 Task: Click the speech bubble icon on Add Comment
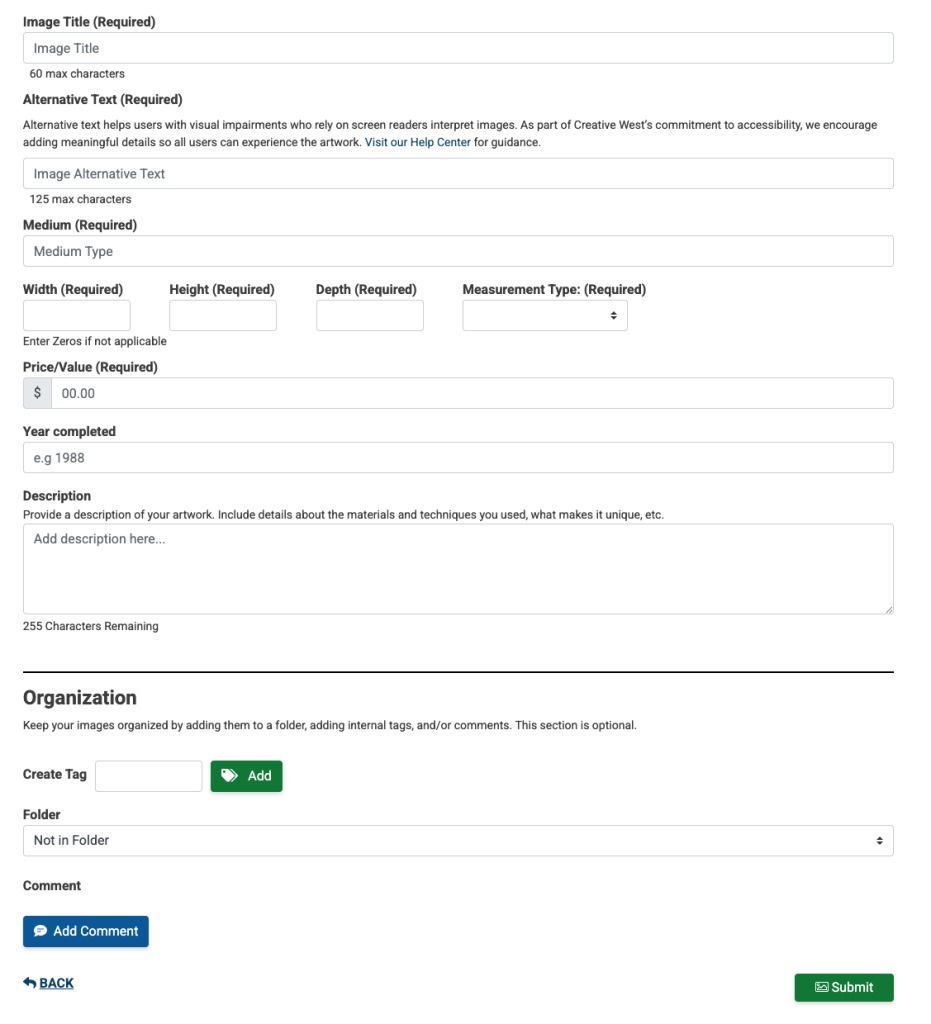click(x=40, y=931)
